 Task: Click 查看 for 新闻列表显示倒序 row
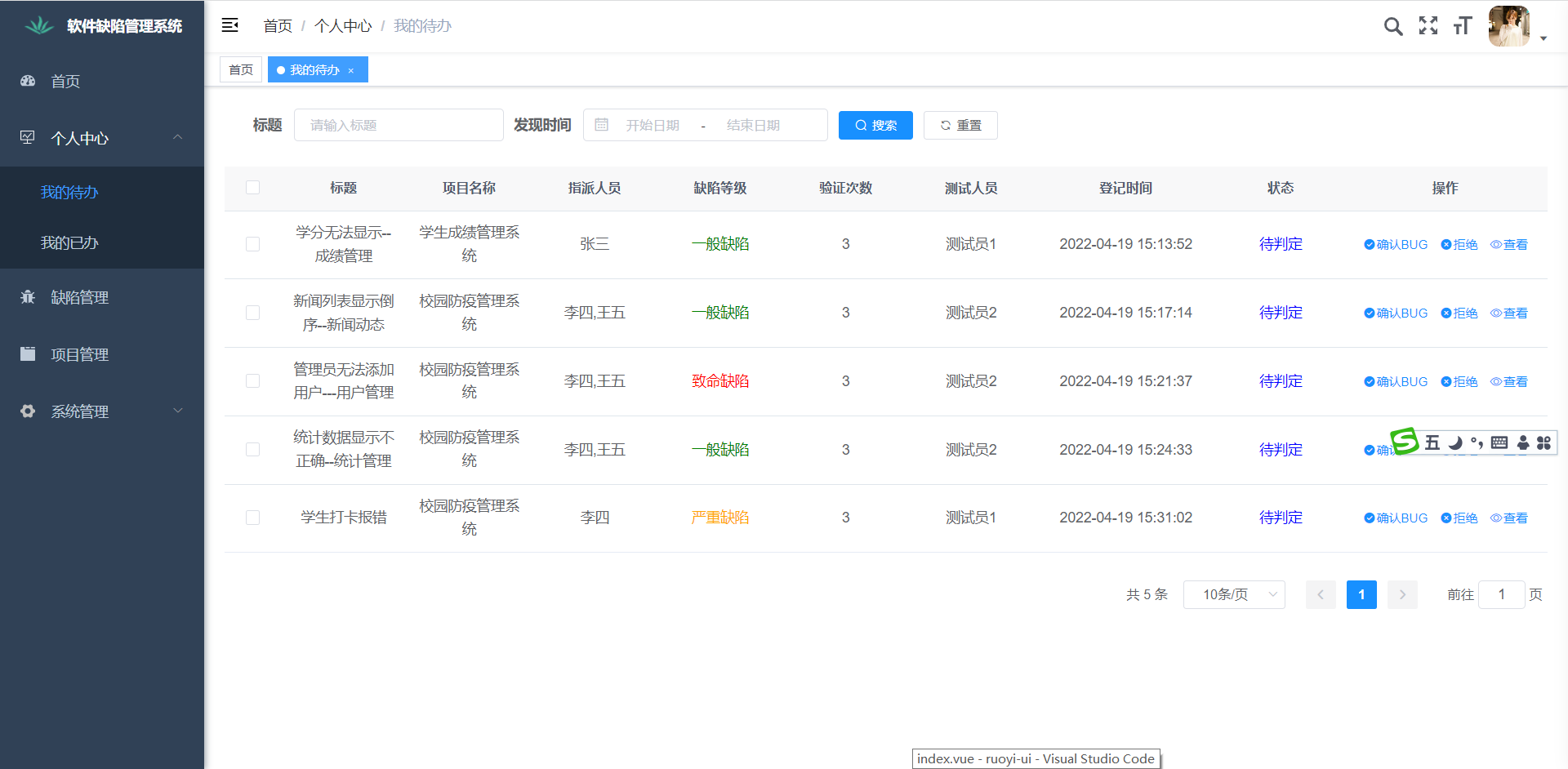(x=1509, y=313)
